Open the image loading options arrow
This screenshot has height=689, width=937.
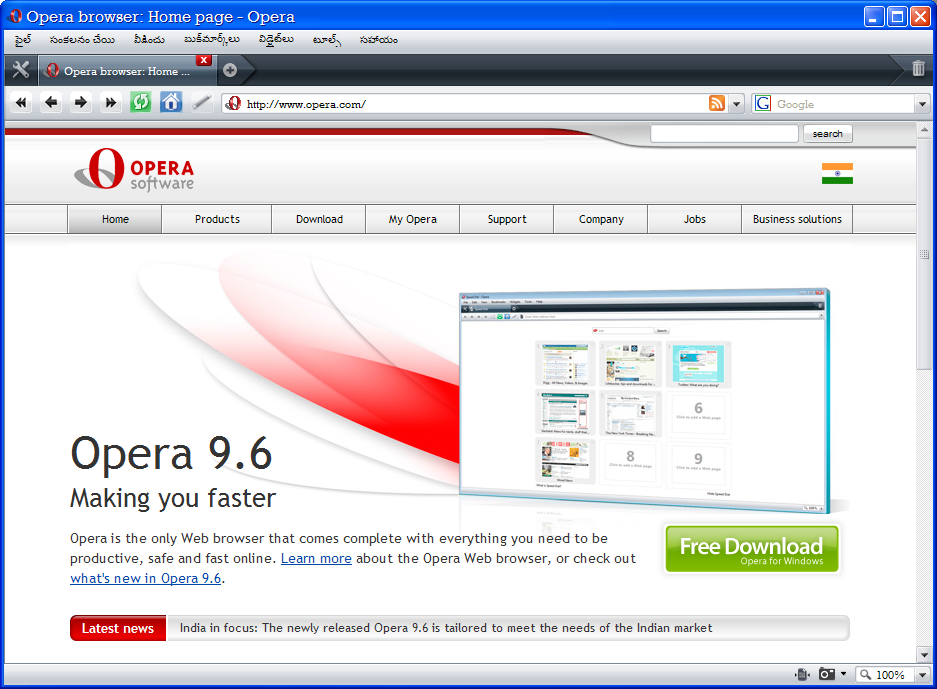pos(843,675)
